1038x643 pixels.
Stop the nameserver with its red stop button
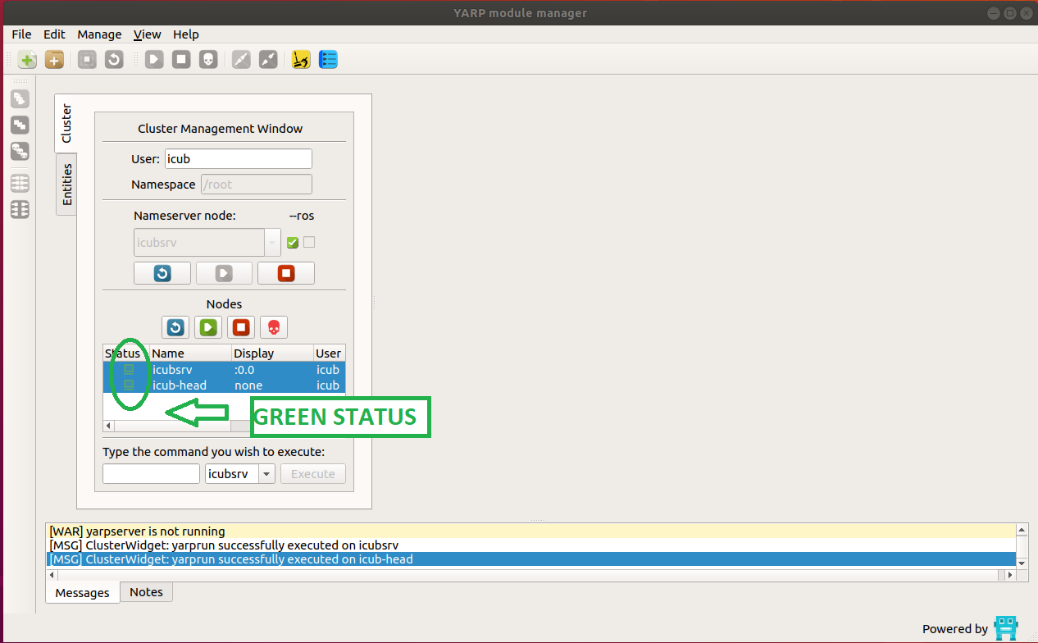pos(285,273)
